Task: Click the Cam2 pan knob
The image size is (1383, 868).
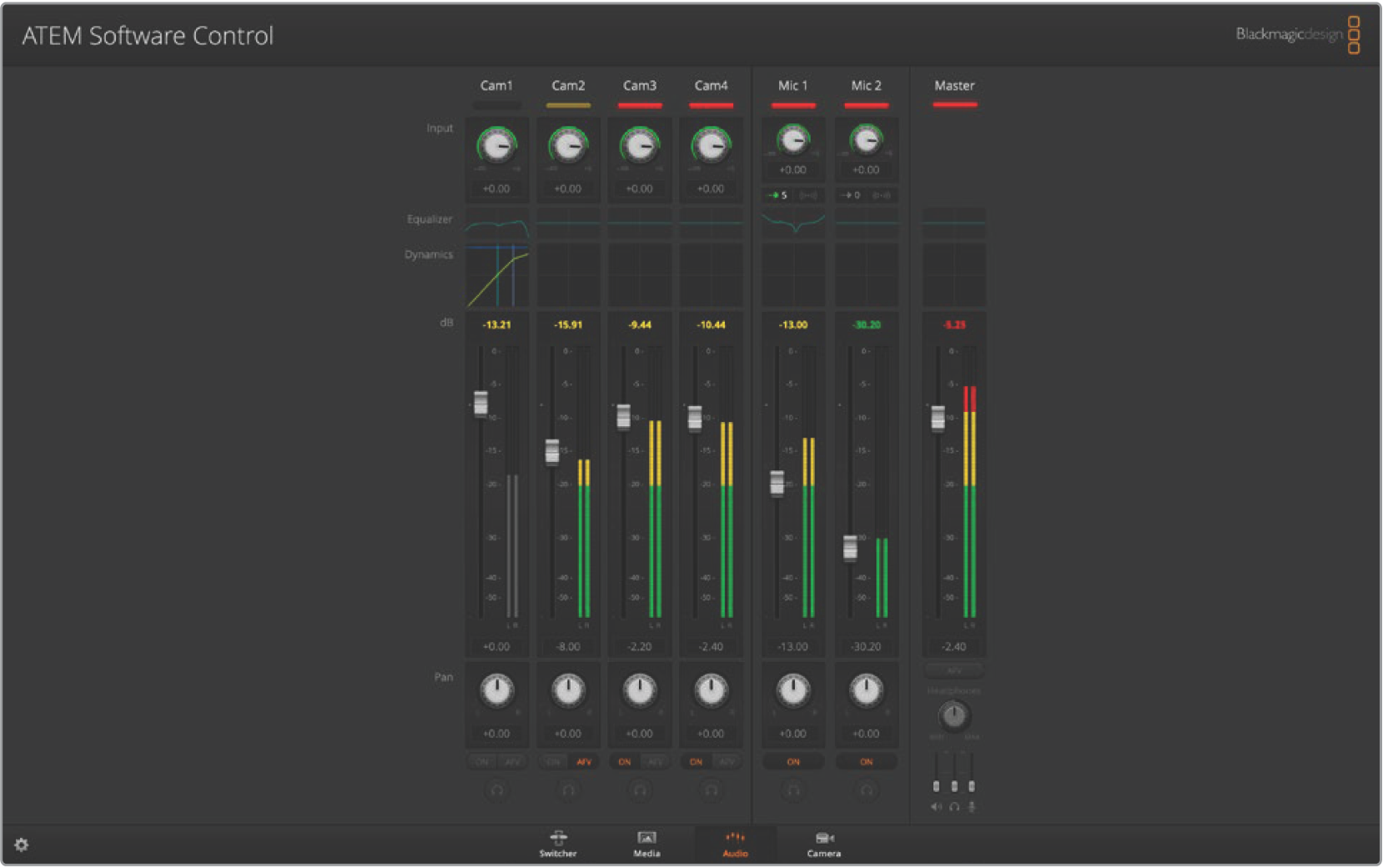Action: [568, 690]
